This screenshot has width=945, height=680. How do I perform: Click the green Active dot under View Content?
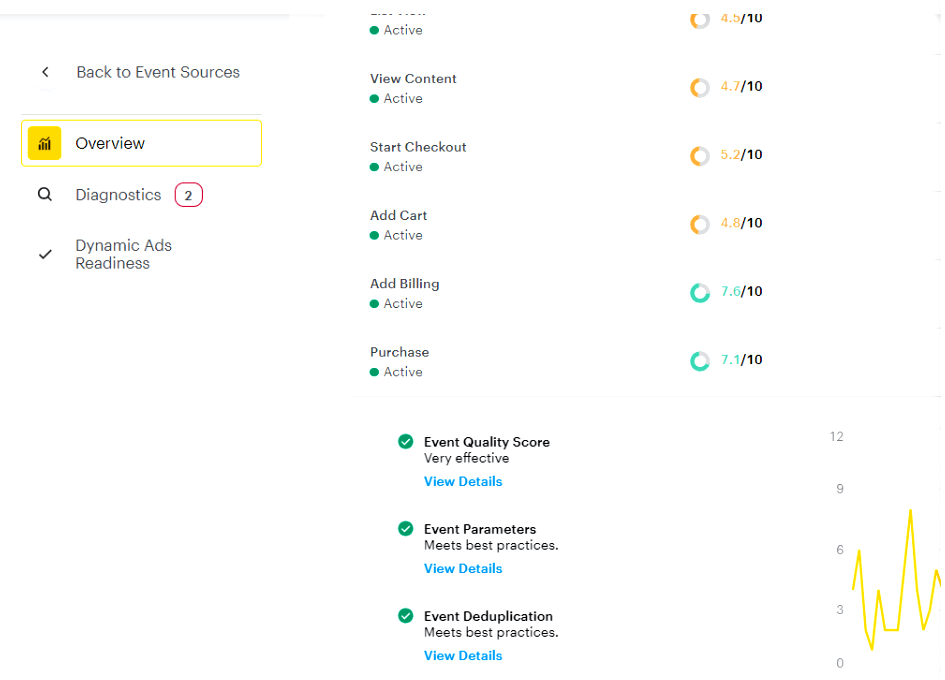[x=374, y=98]
